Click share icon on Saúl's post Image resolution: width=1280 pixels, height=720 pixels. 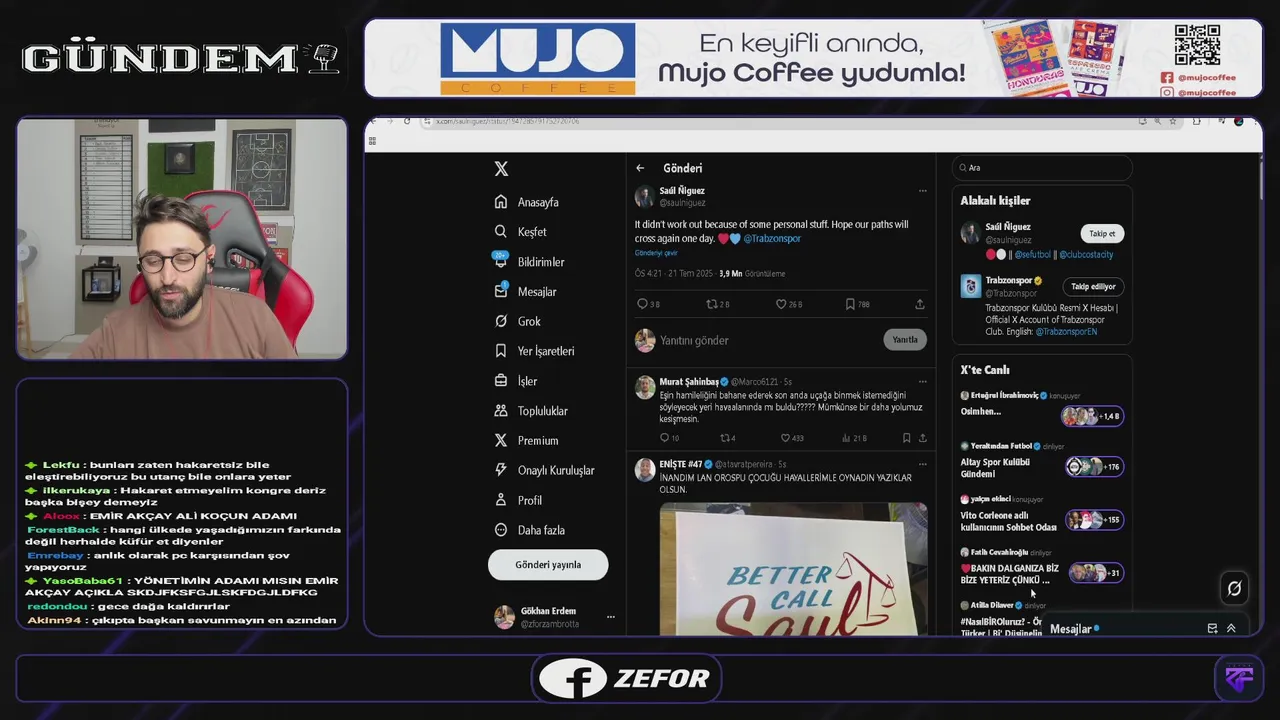[x=920, y=304]
